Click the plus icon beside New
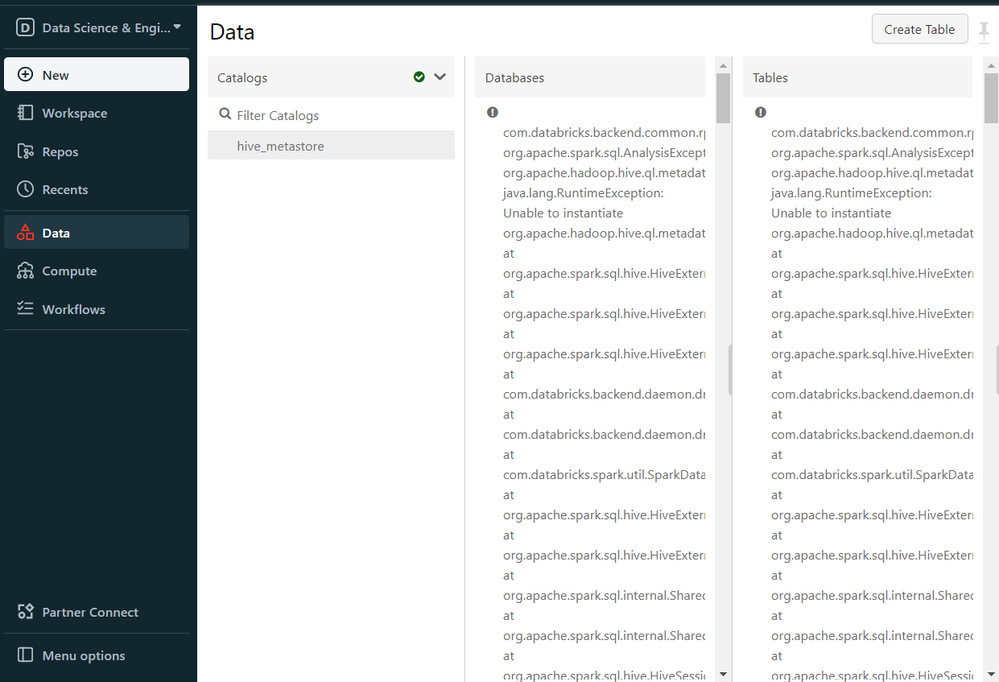The height and width of the screenshot is (682, 999). tap(25, 75)
